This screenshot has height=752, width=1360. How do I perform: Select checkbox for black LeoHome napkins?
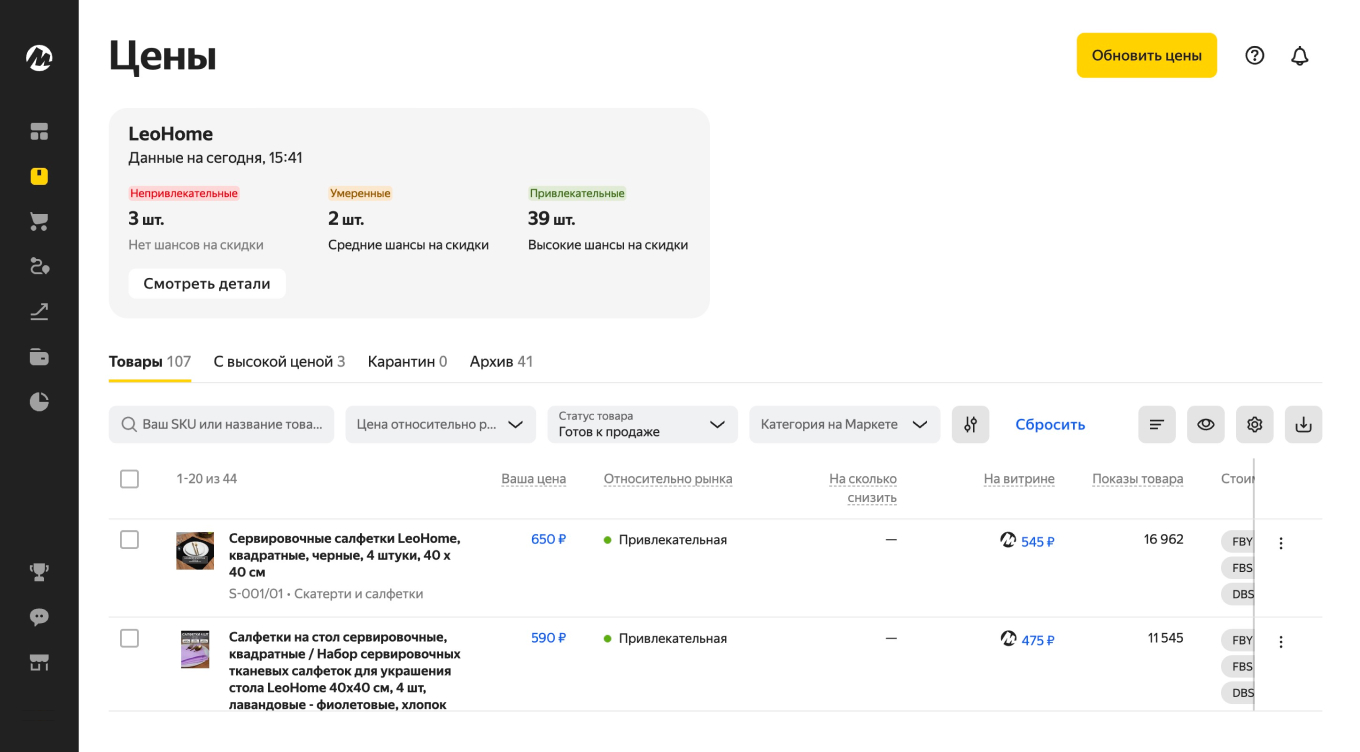[x=129, y=540]
